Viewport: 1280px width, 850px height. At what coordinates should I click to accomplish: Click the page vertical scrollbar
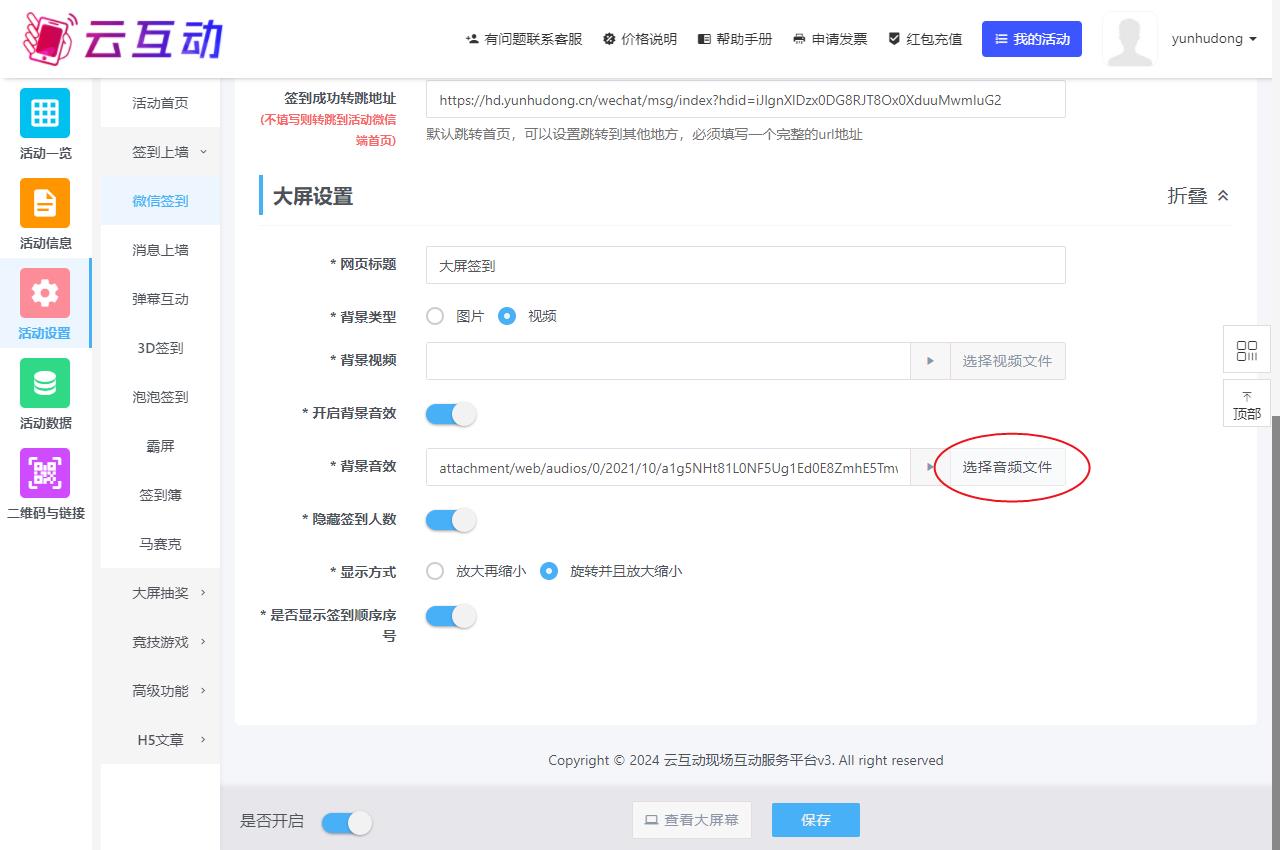coord(1275,632)
